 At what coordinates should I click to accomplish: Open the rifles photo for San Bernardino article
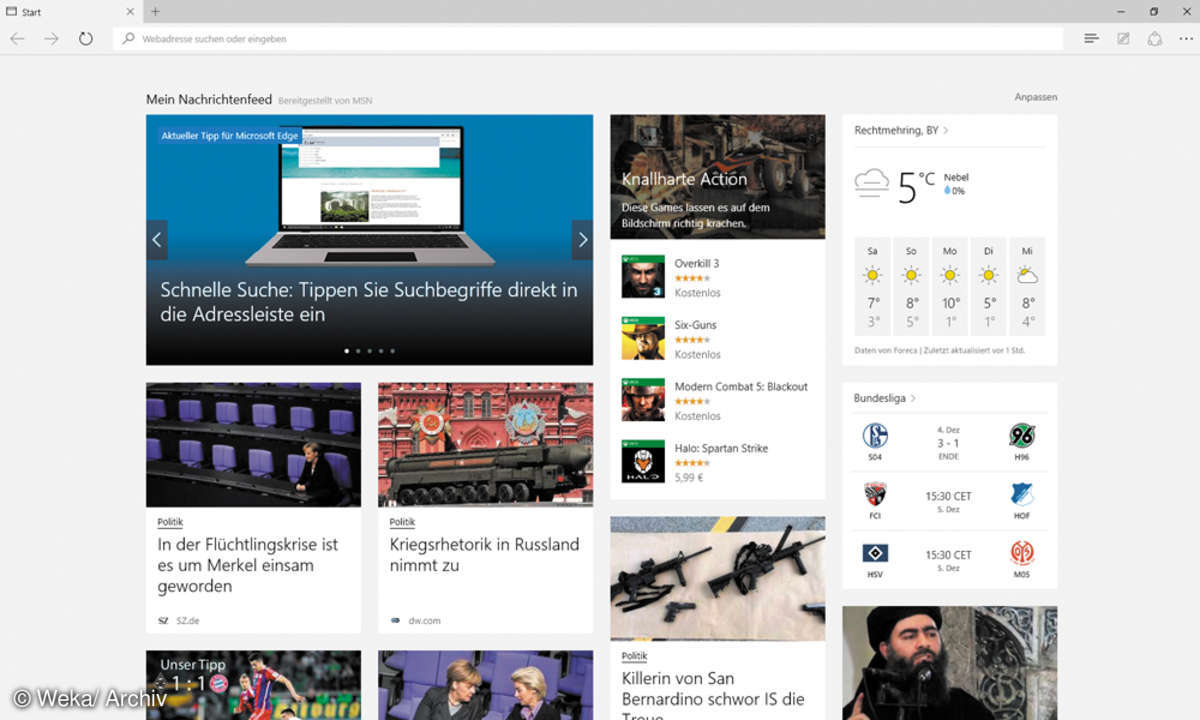click(718, 578)
